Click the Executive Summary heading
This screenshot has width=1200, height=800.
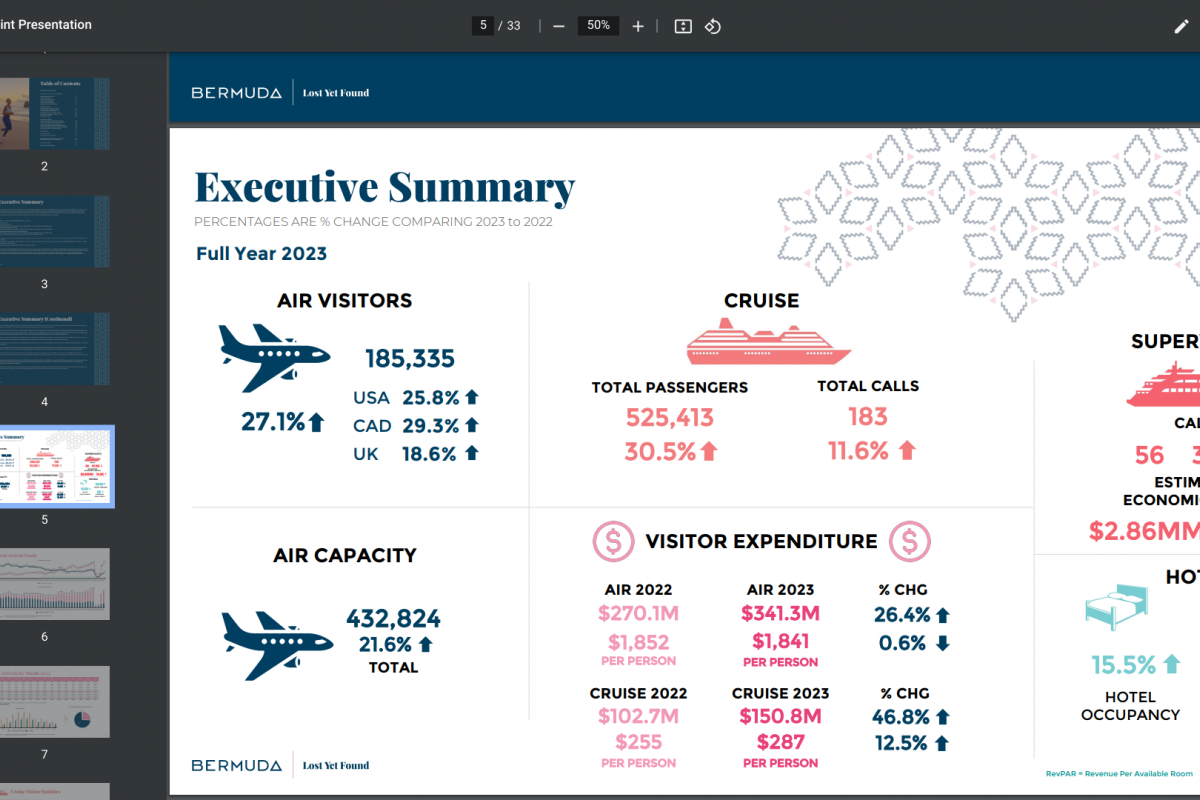click(x=384, y=188)
